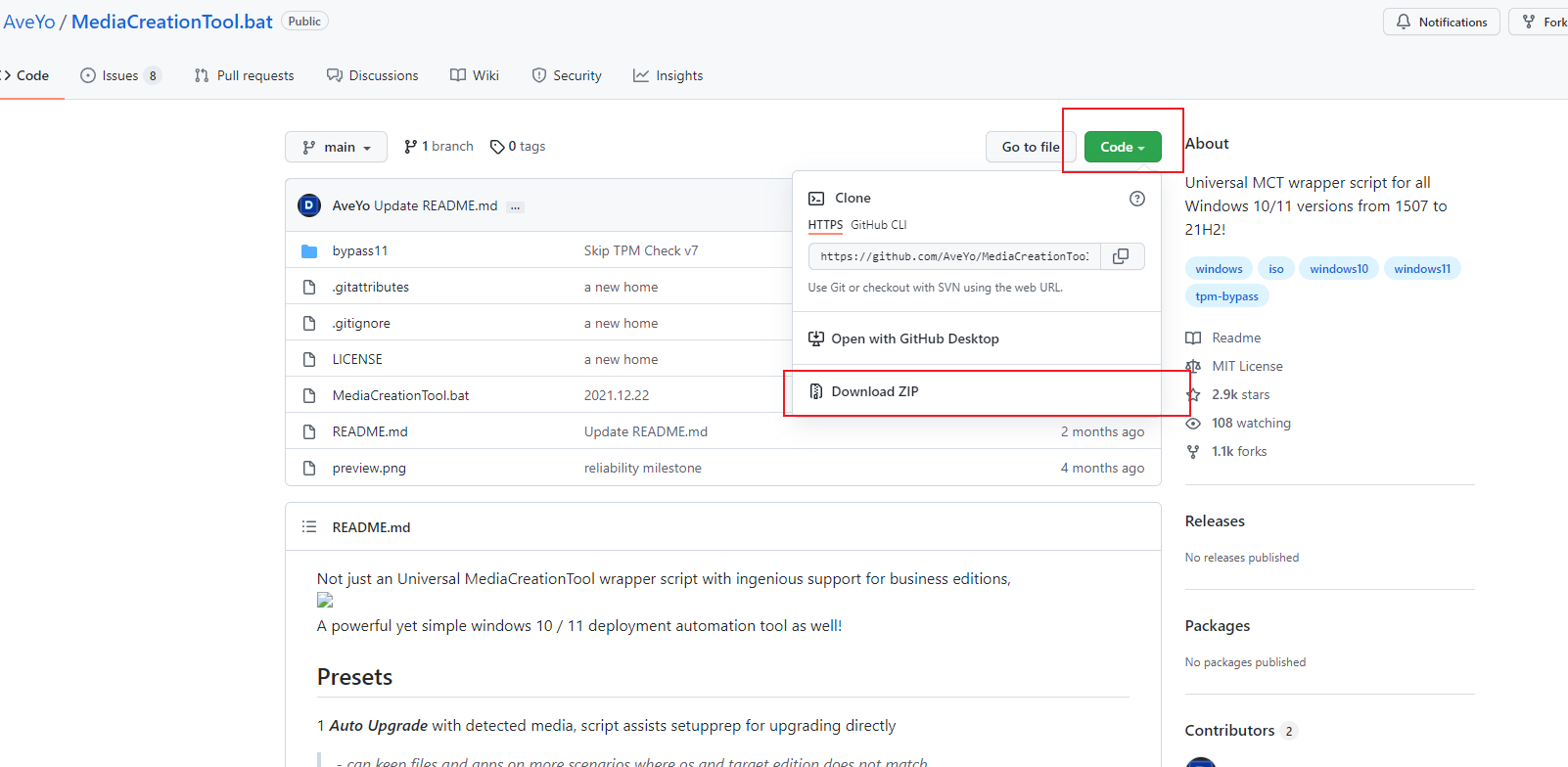
Task: Click the clone help question-mark icon
Action: (x=1137, y=199)
